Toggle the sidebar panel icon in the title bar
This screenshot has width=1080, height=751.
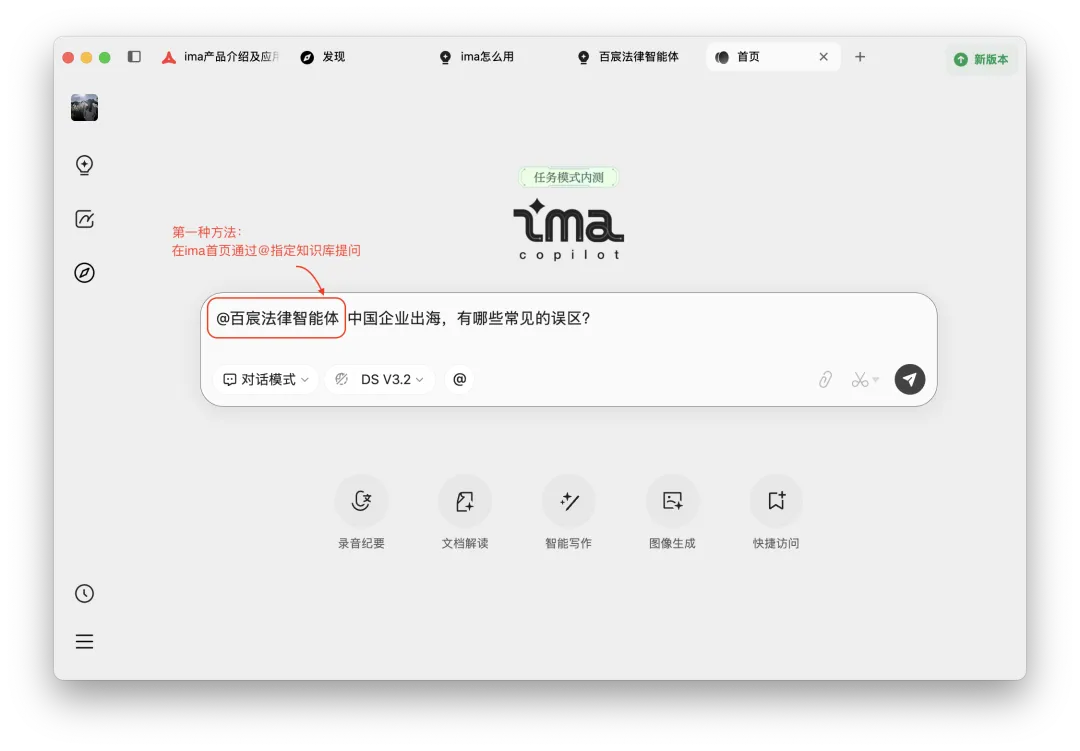(x=134, y=56)
